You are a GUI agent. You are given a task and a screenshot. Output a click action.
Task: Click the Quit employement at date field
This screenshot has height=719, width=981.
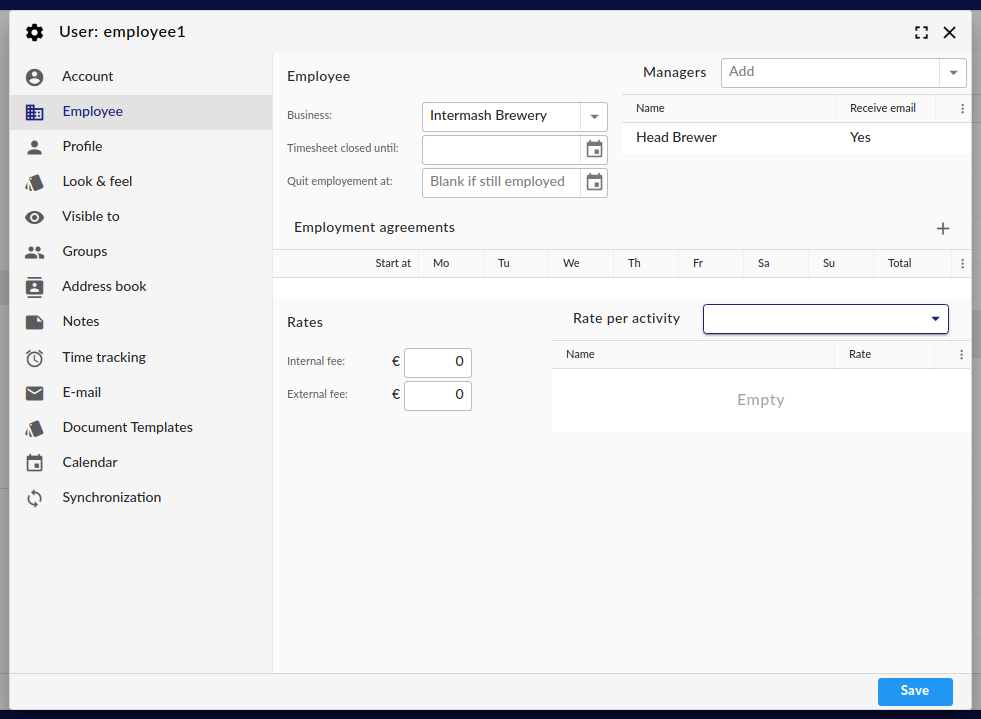tap(502, 182)
